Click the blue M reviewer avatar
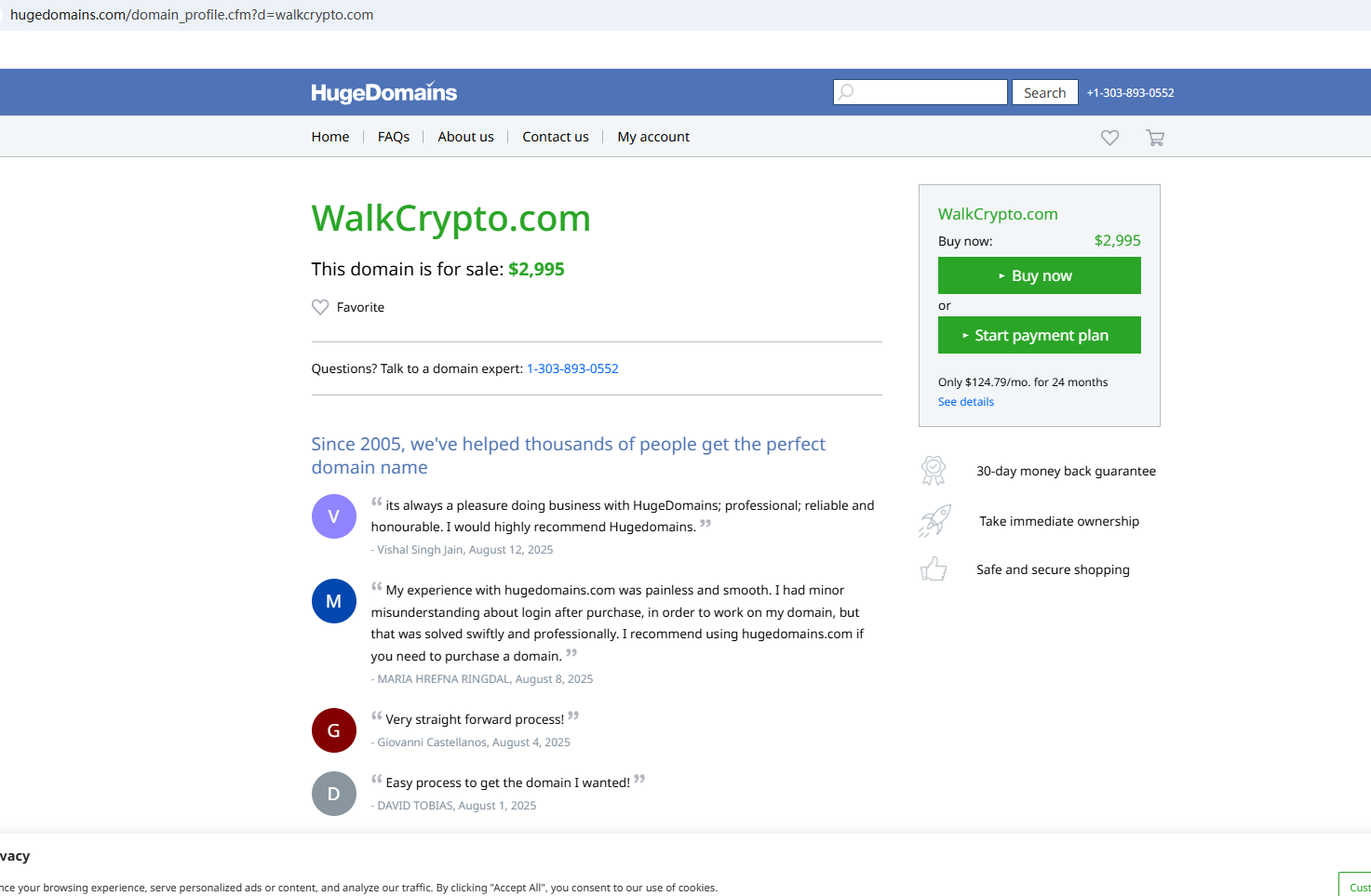This screenshot has height=896, width=1371. point(334,601)
